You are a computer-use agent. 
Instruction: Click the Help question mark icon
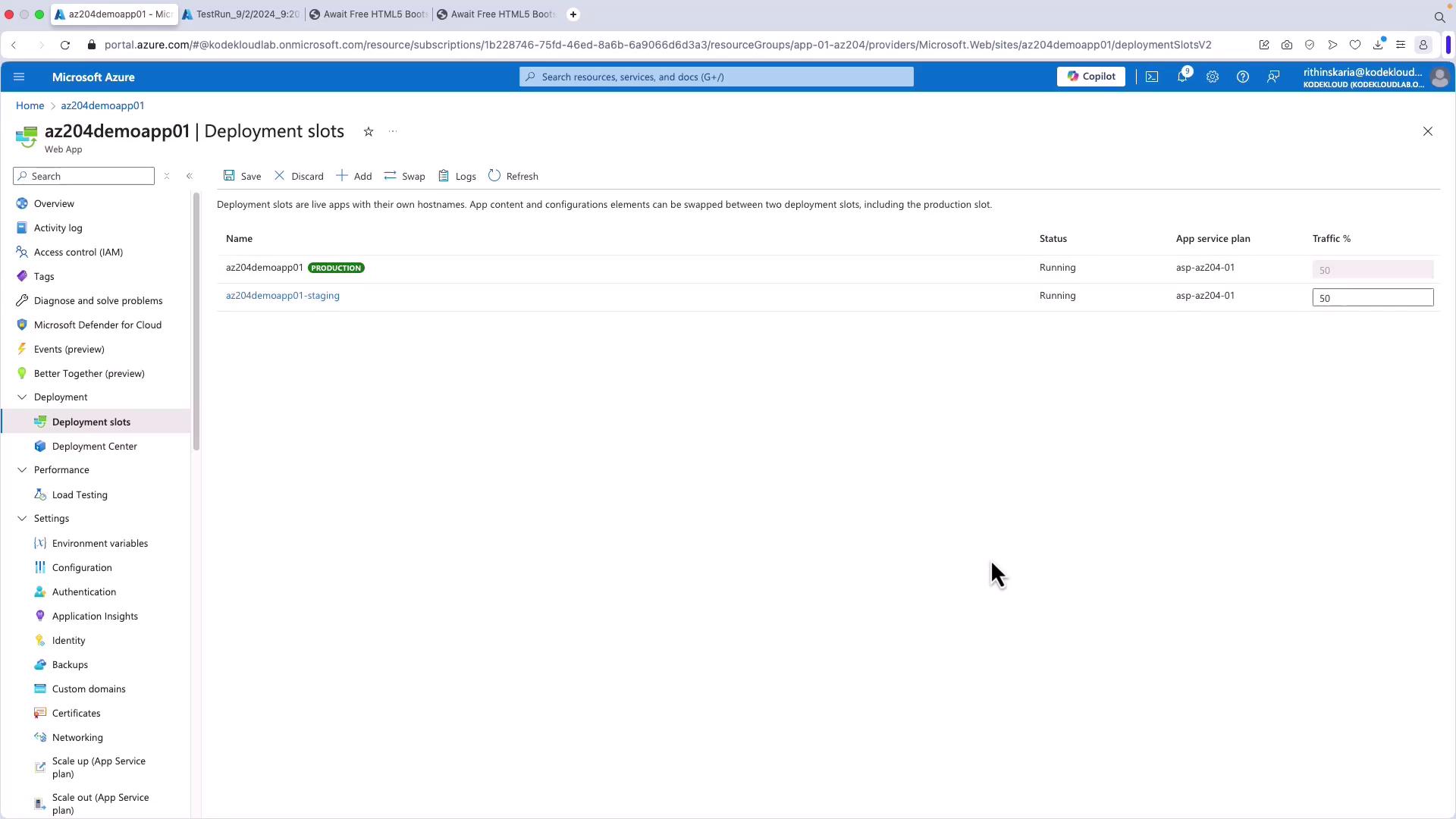click(1243, 77)
